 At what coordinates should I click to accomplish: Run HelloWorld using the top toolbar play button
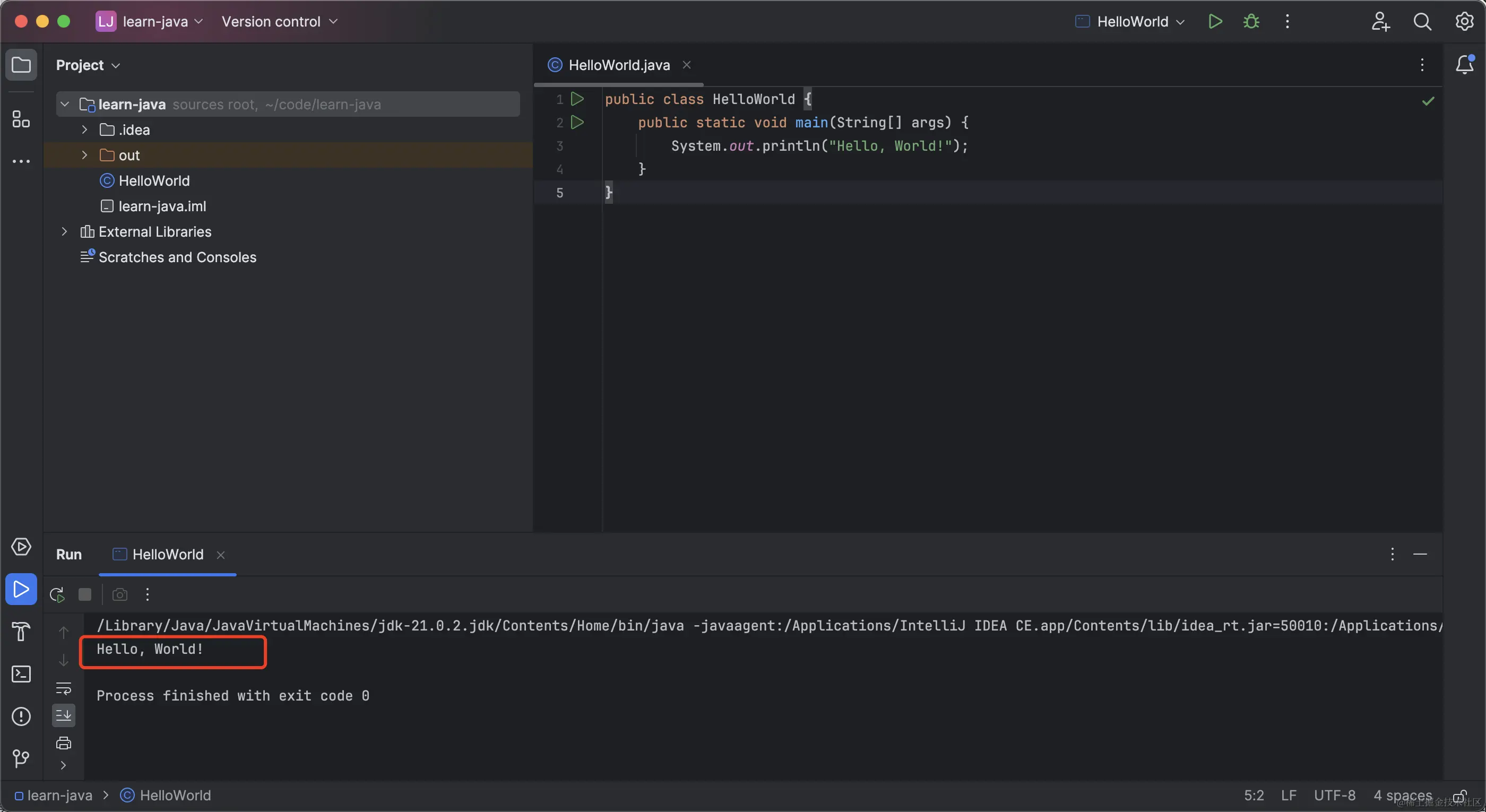pyautogui.click(x=1215, y=21)
